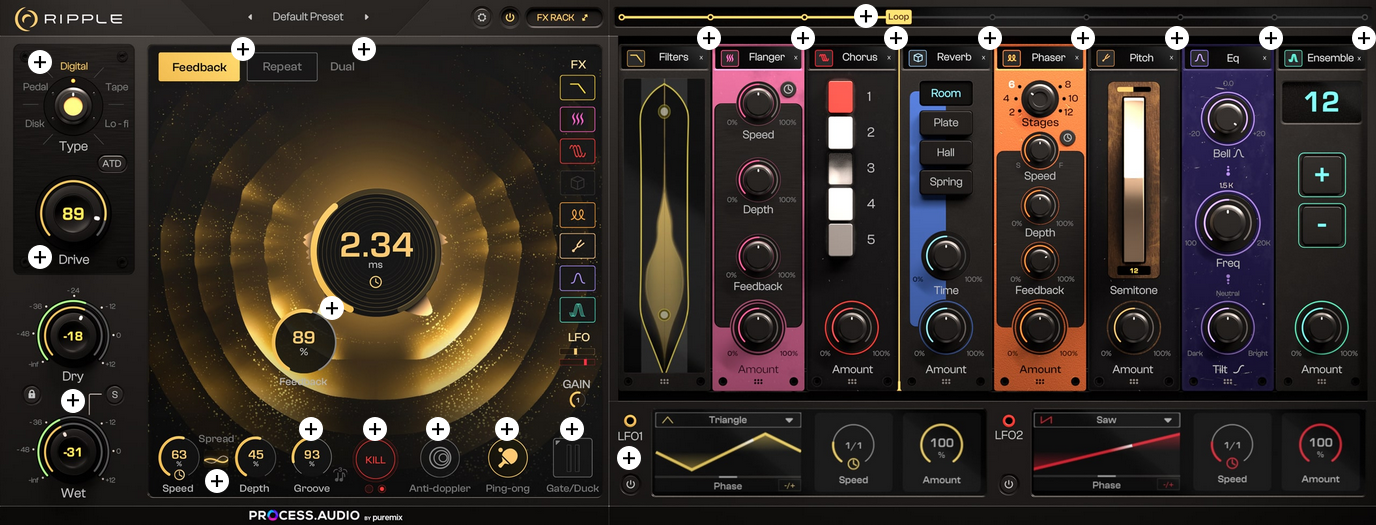Select the Hall reverb type button
Screen dimensions: 1376x525
coord(945,153)
